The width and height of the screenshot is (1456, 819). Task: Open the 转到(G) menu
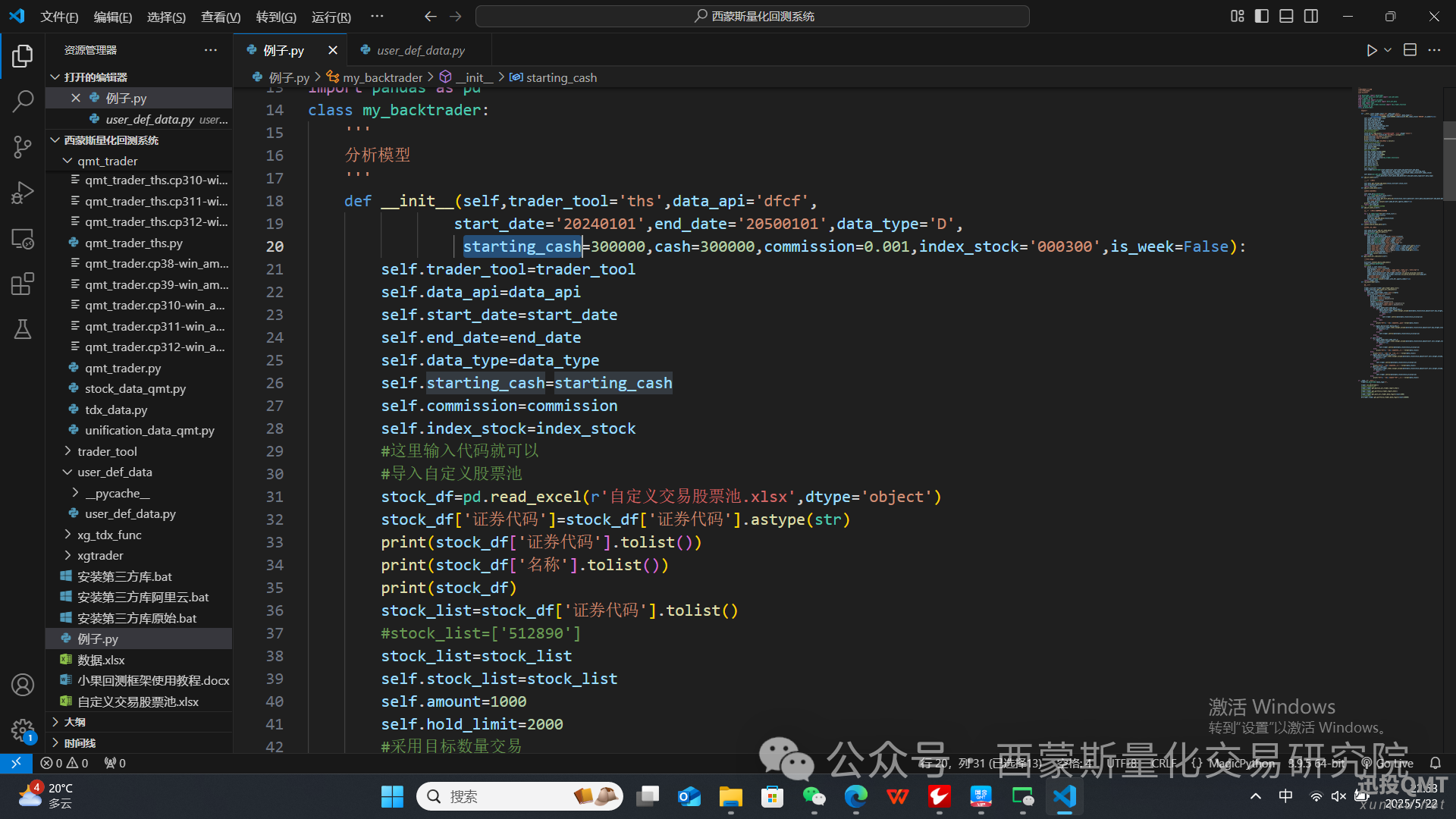276,17
